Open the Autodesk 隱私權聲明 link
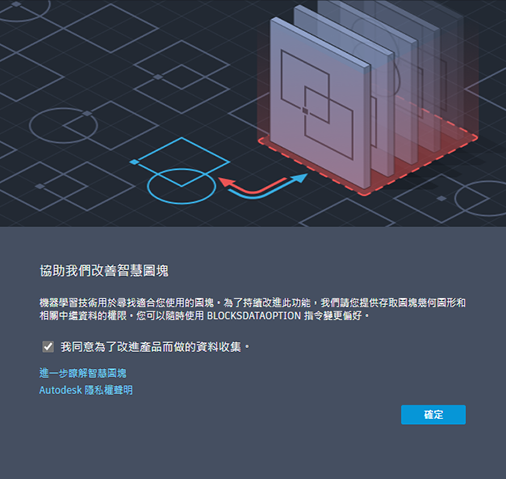The height and width of the screenshot is (479, 506). point(86,390)
